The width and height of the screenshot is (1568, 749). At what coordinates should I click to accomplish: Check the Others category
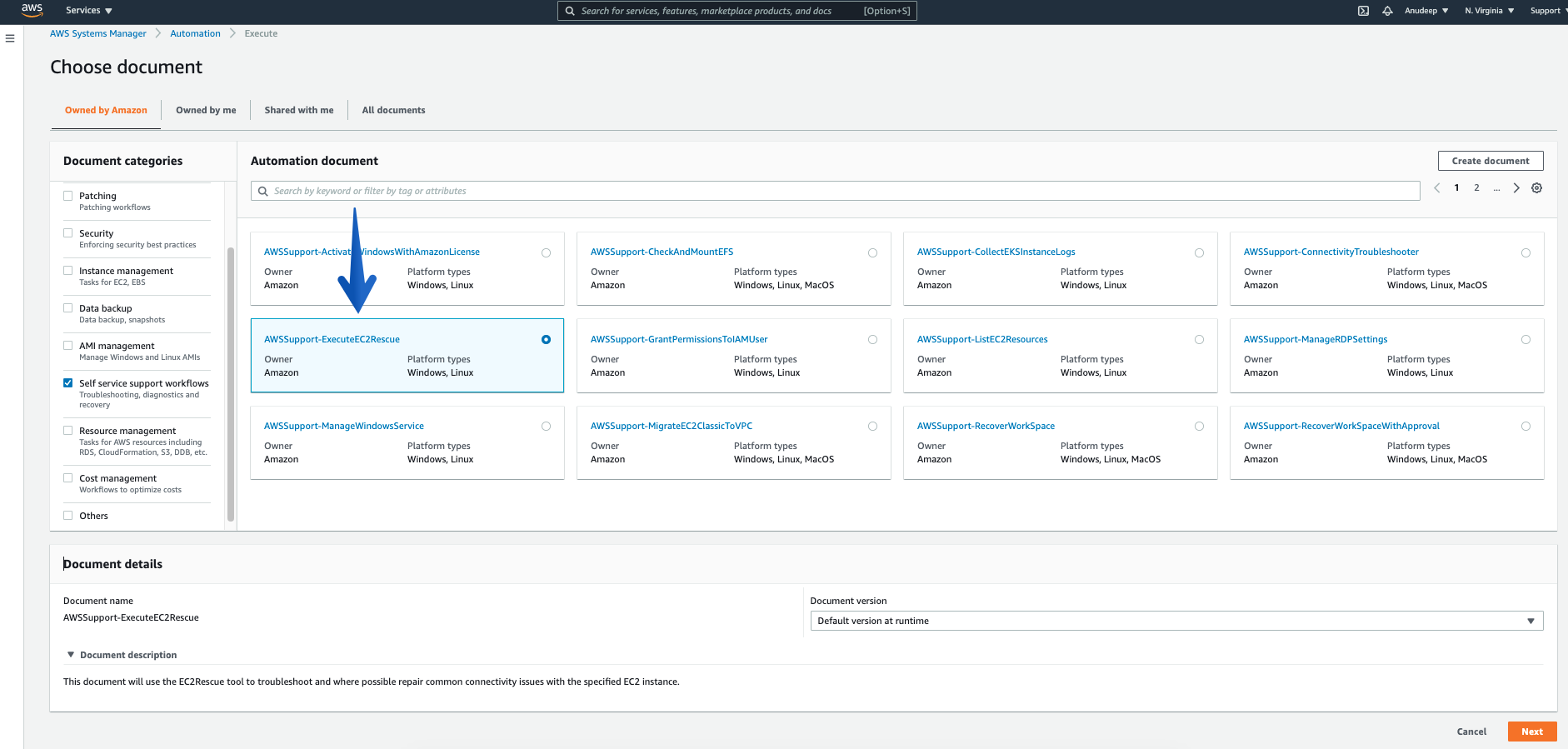(68, 516)
